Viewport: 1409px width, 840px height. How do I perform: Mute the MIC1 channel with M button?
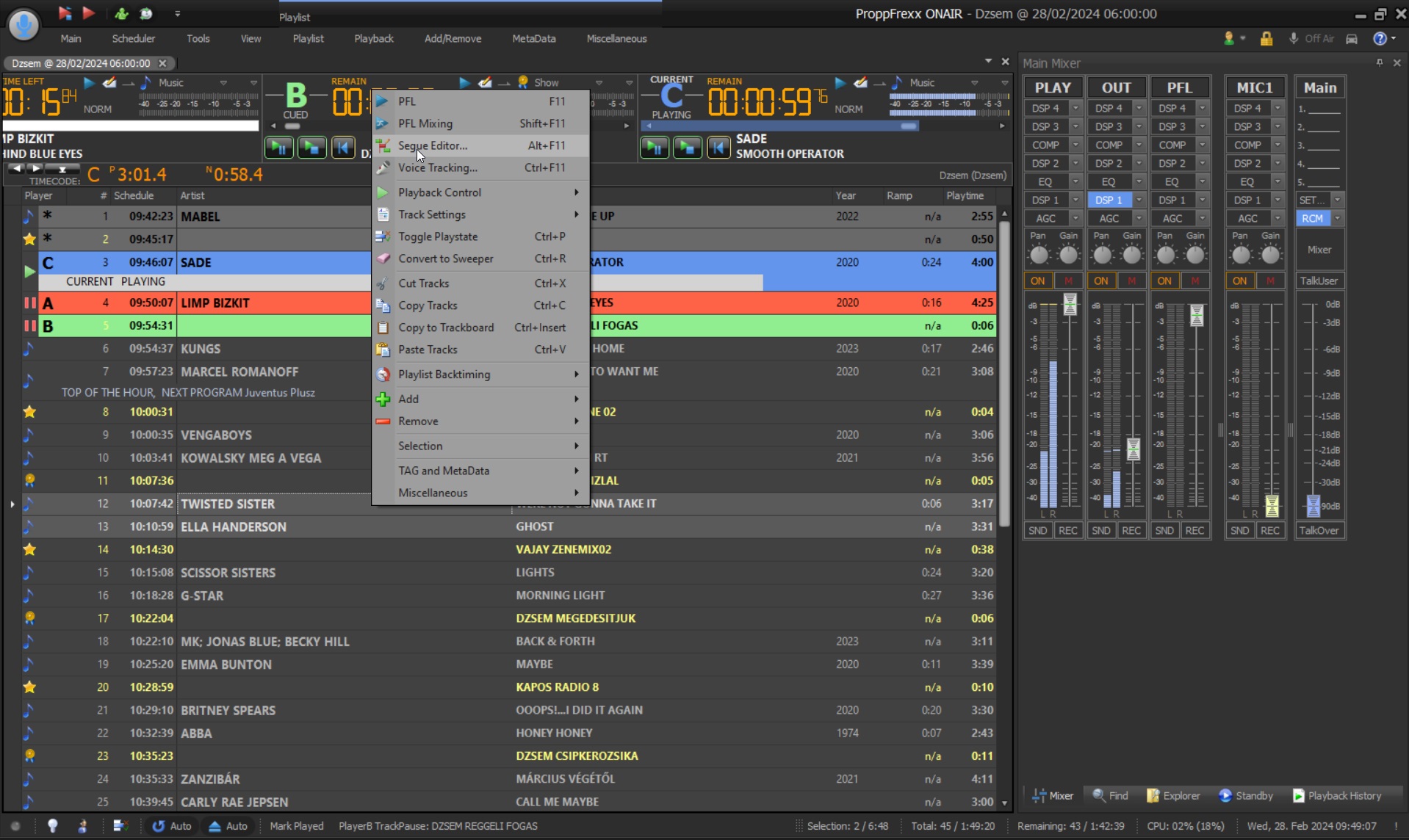(x=1269, y=280)
